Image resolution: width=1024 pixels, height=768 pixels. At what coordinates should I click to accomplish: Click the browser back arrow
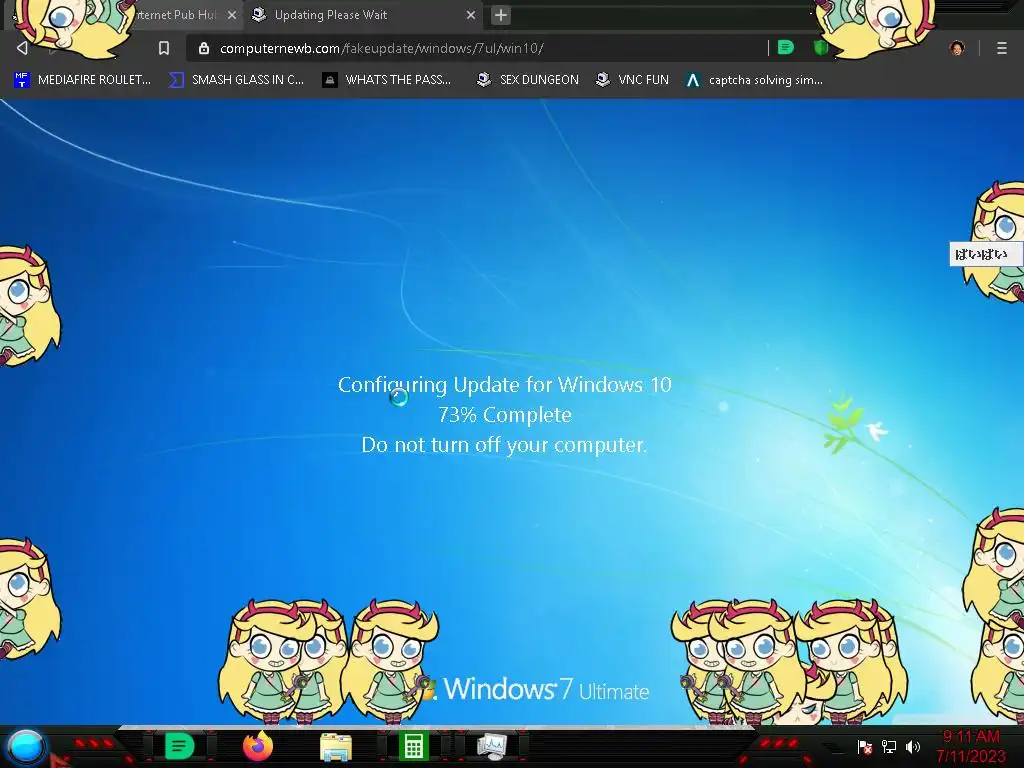(22, 48)
